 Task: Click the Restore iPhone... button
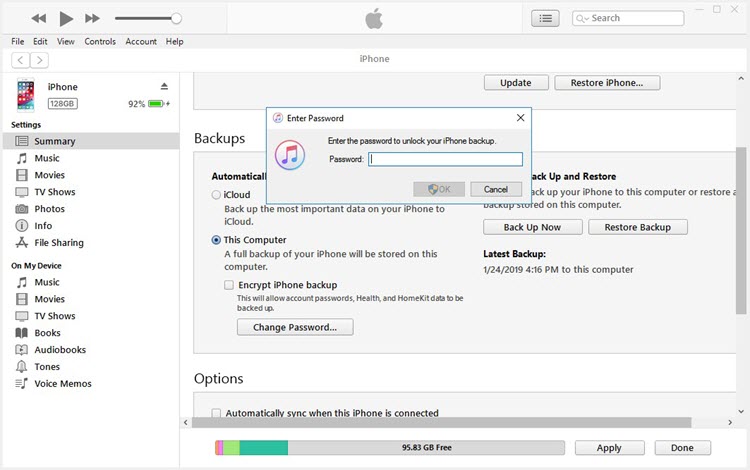tap(607, 83)
